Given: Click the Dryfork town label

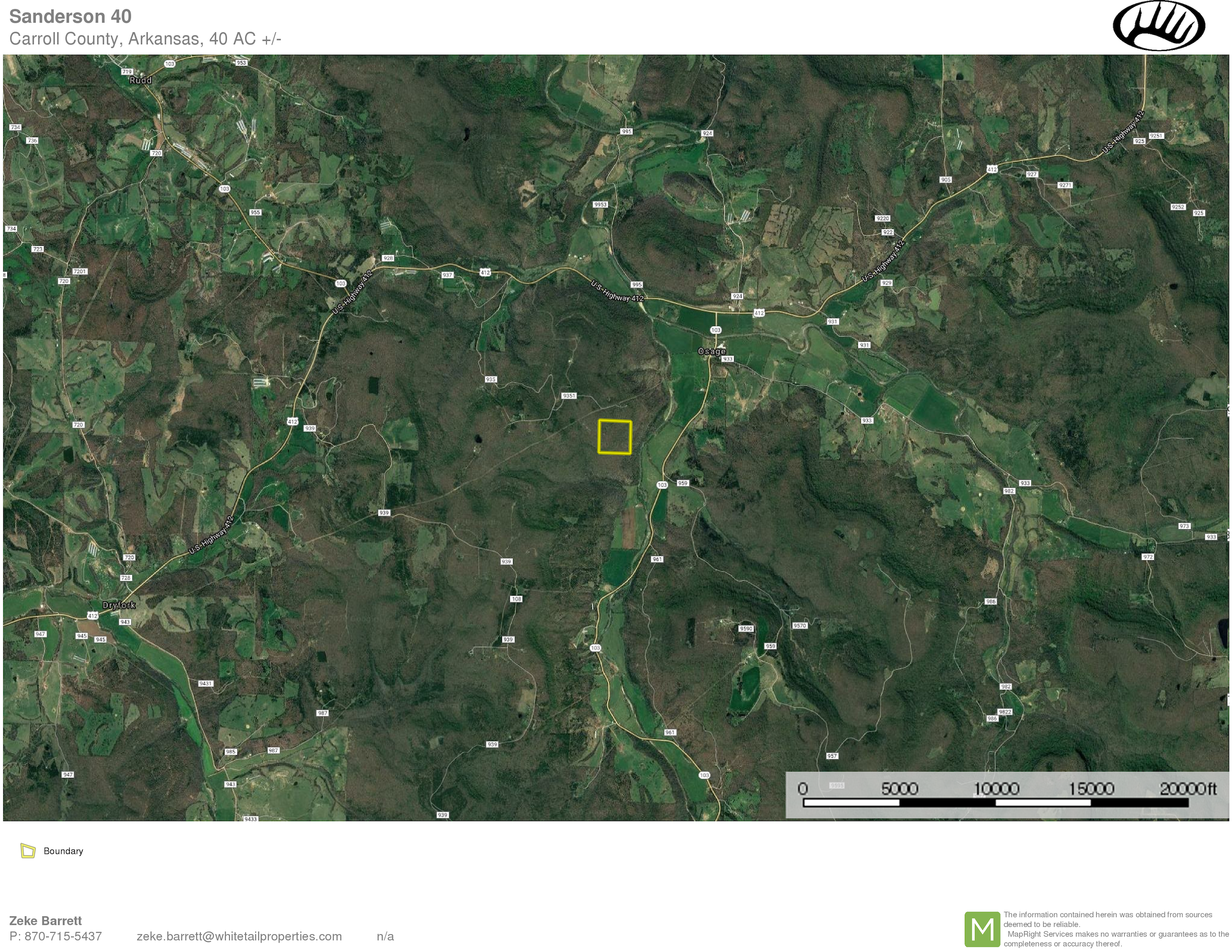Looking at the screenshot, I should click(x=118, y=605).
